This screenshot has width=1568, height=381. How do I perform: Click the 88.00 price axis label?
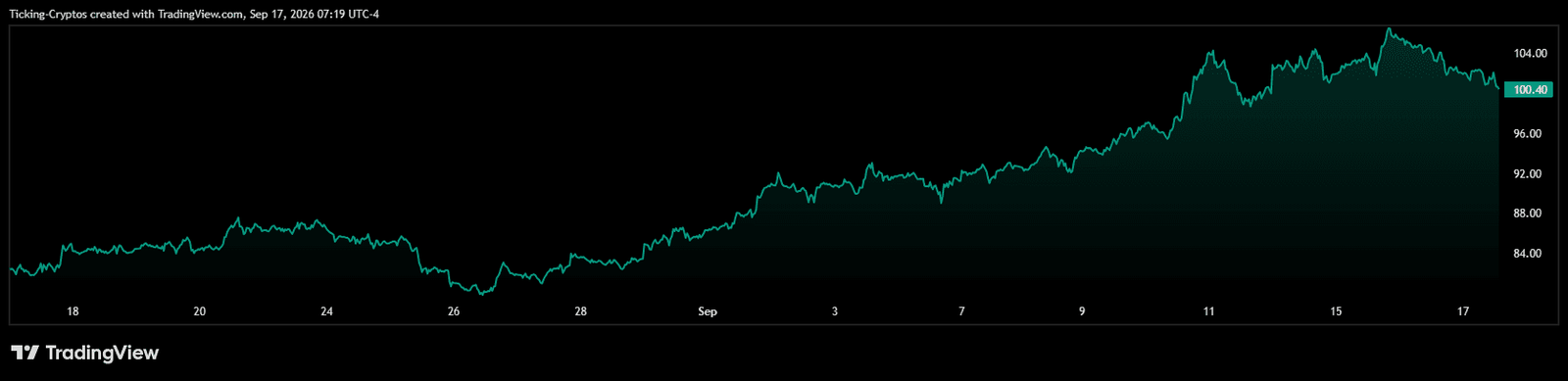coord(1528,214)
